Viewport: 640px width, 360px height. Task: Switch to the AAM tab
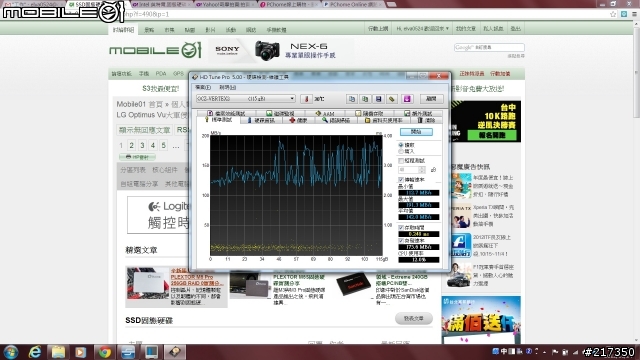click(325, 113)
